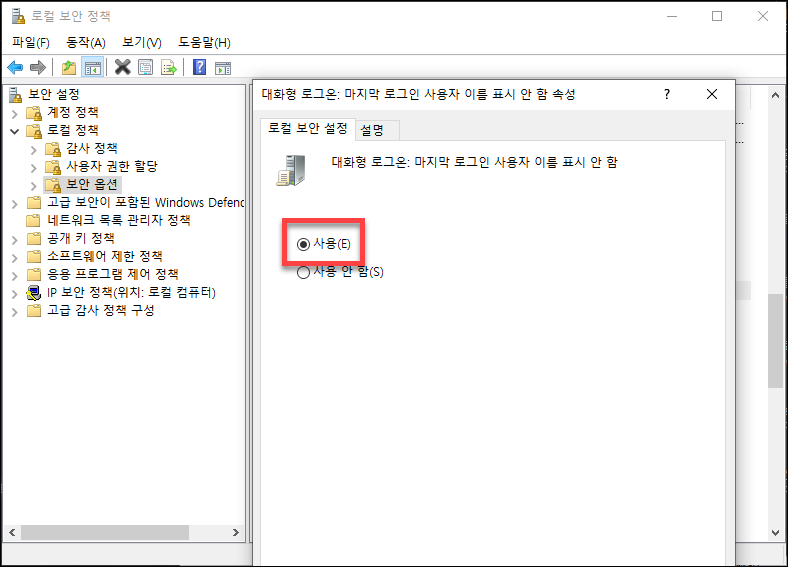Click the right pane vertical scrollbar thumb
Viewport: 788px width, 567px height.
pos(775,341)
